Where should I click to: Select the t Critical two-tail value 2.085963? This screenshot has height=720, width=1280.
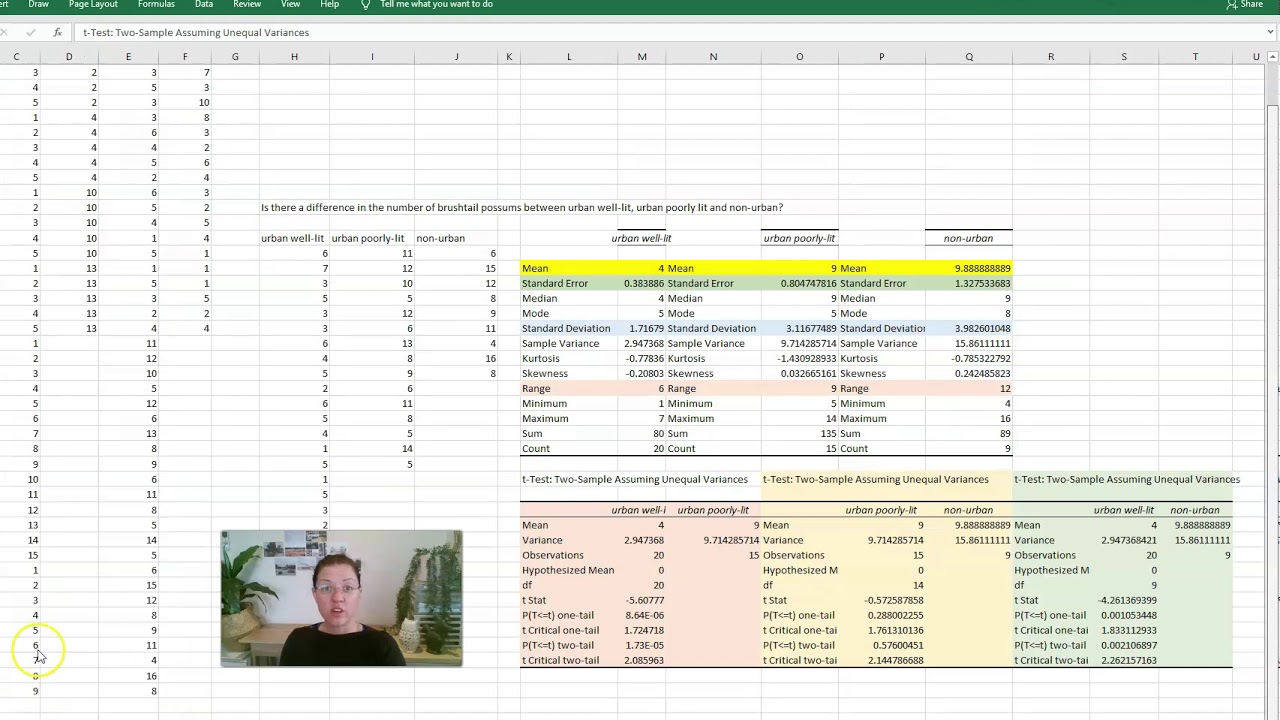tap(642, 660)
